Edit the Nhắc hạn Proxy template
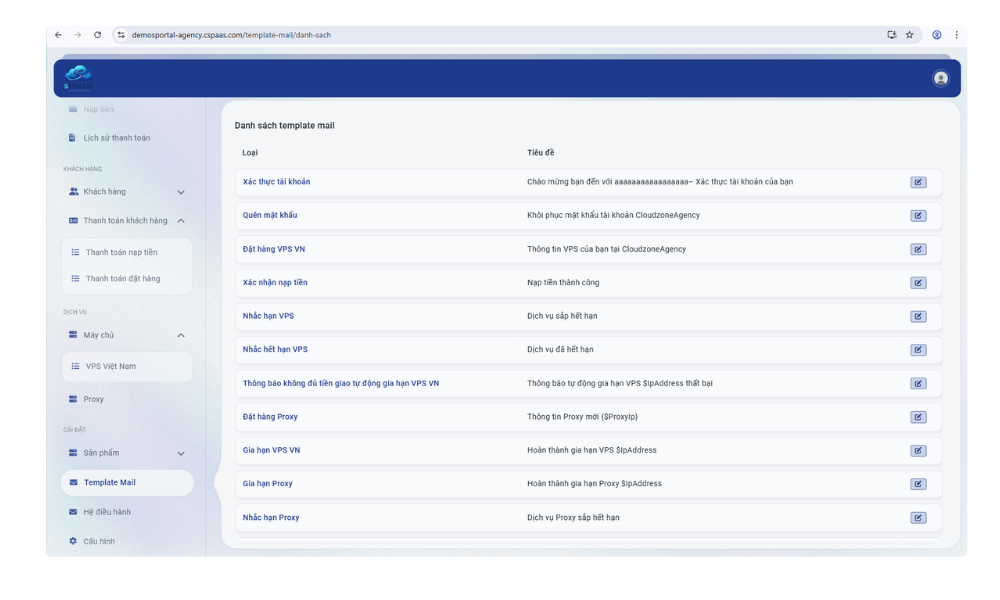The width and height of the screenshot is (1000, 600). coord(918,518)
